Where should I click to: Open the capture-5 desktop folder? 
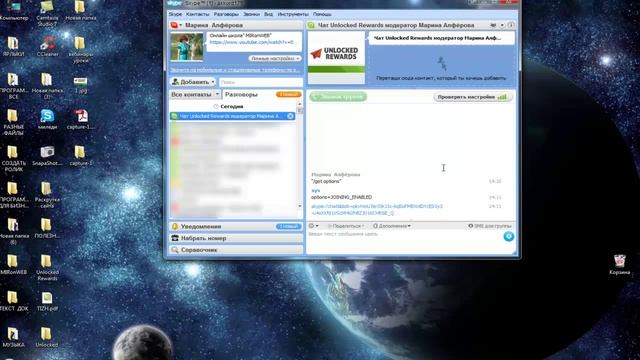(80, 156)
